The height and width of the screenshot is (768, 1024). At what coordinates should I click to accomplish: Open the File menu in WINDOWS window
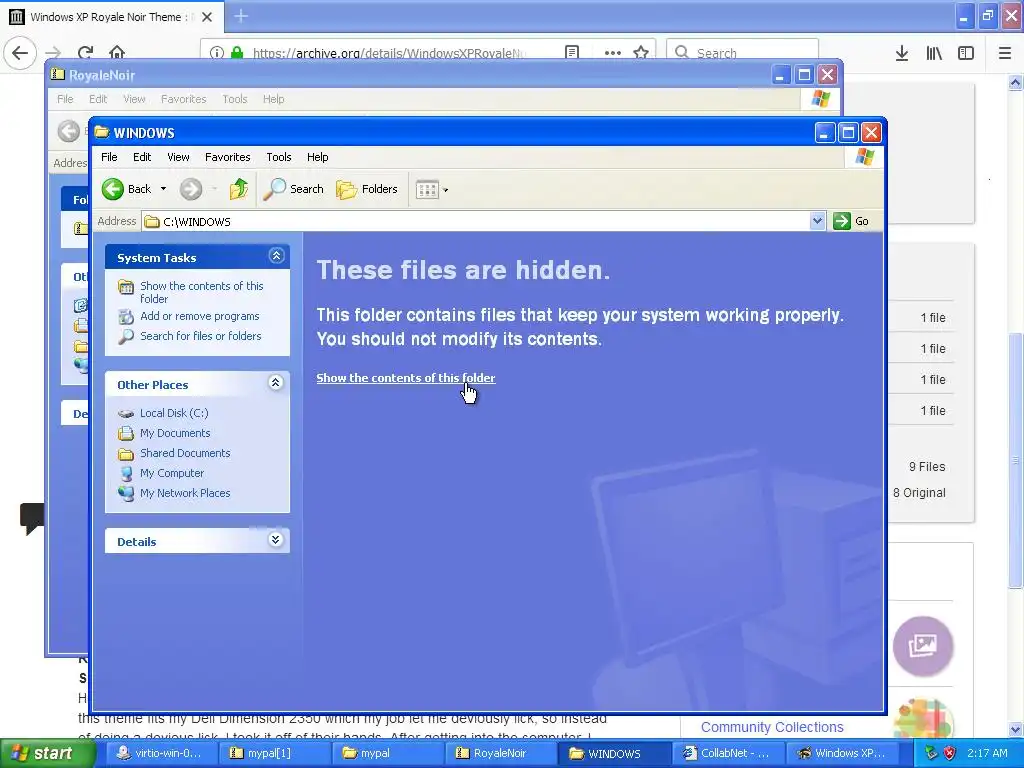tap(109, 157)
